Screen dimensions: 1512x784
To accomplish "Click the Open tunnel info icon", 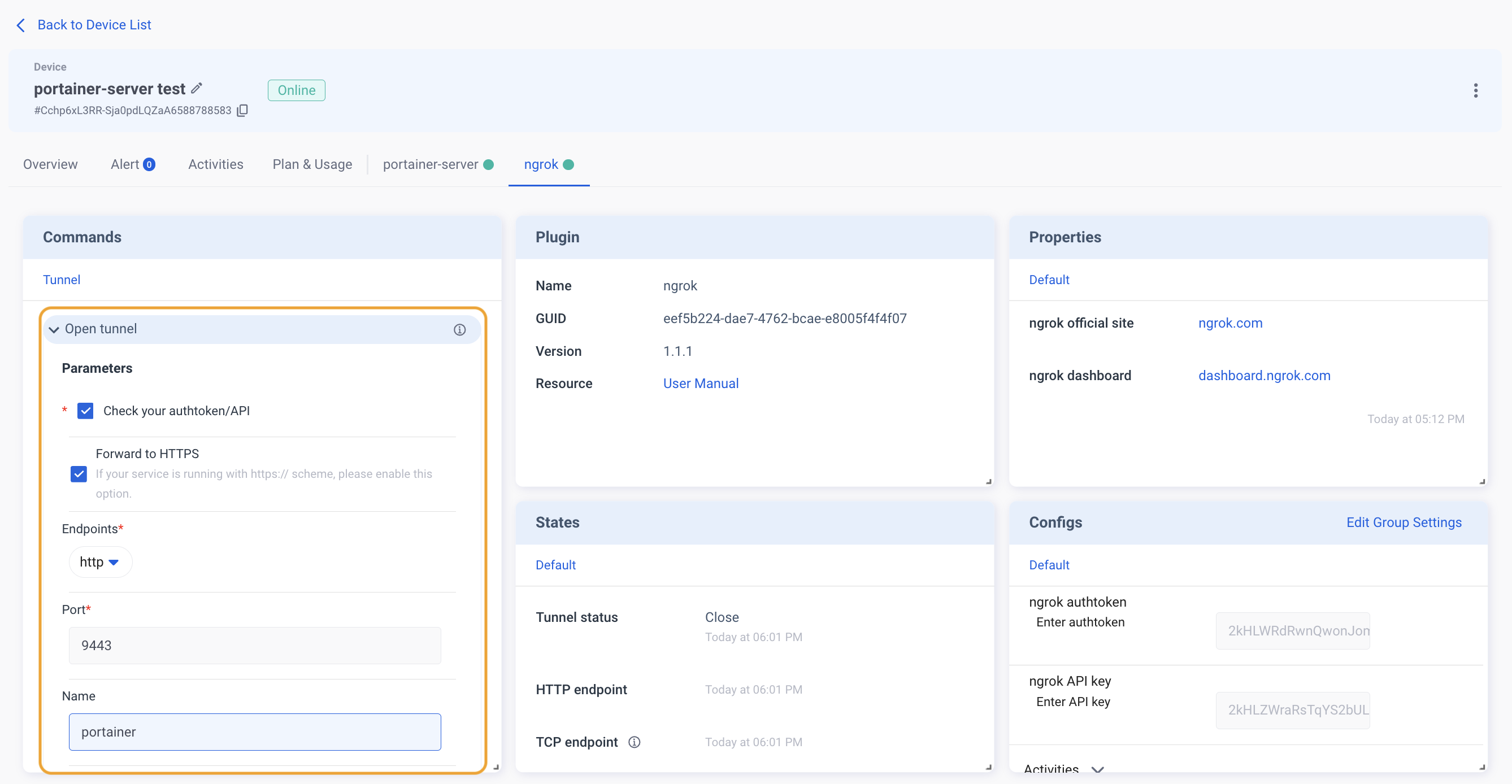I will 459,330.
